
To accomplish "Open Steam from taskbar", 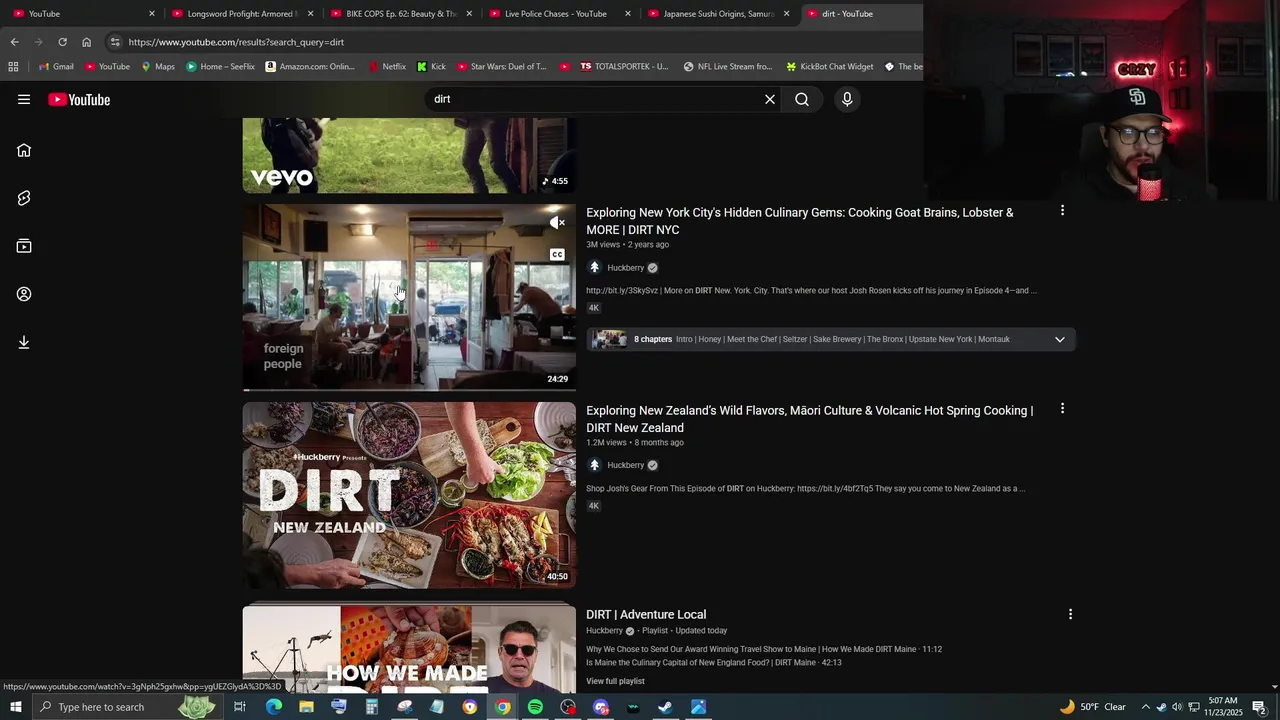I will pos(665,707).
